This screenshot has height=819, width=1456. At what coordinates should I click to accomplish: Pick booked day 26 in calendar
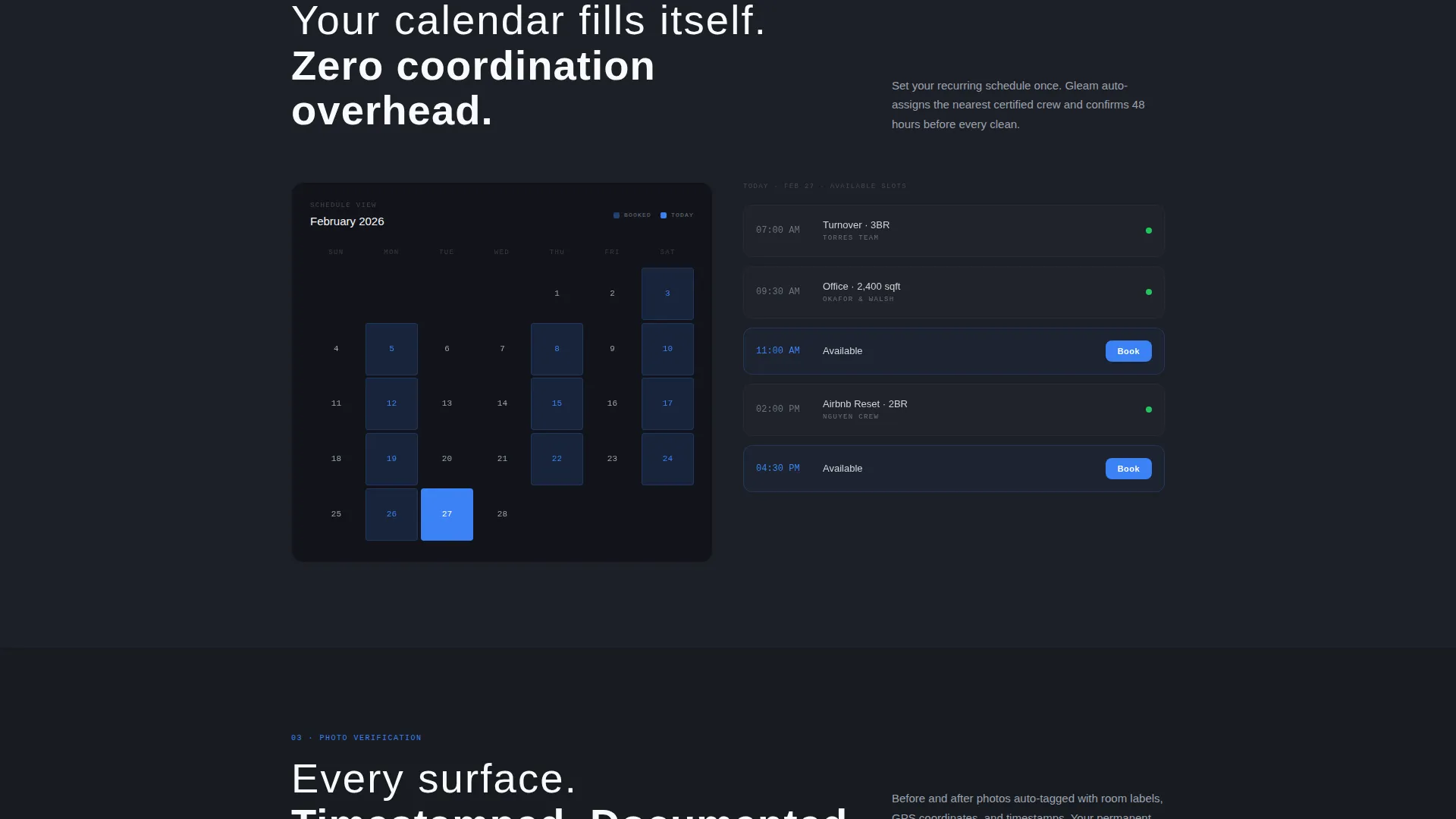(x=391, y=514)
